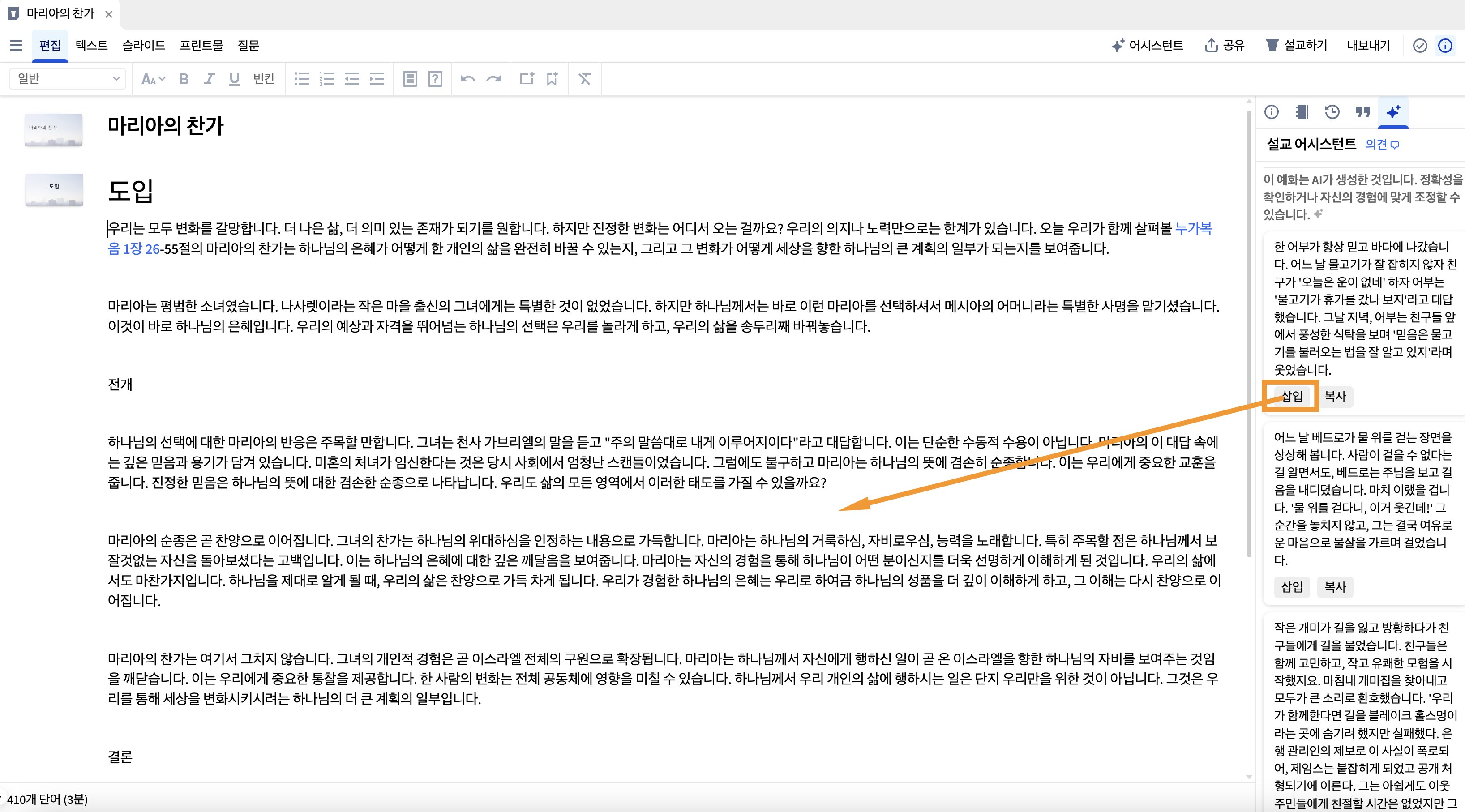Click the 결론 section label

click(x=120, y=757)
